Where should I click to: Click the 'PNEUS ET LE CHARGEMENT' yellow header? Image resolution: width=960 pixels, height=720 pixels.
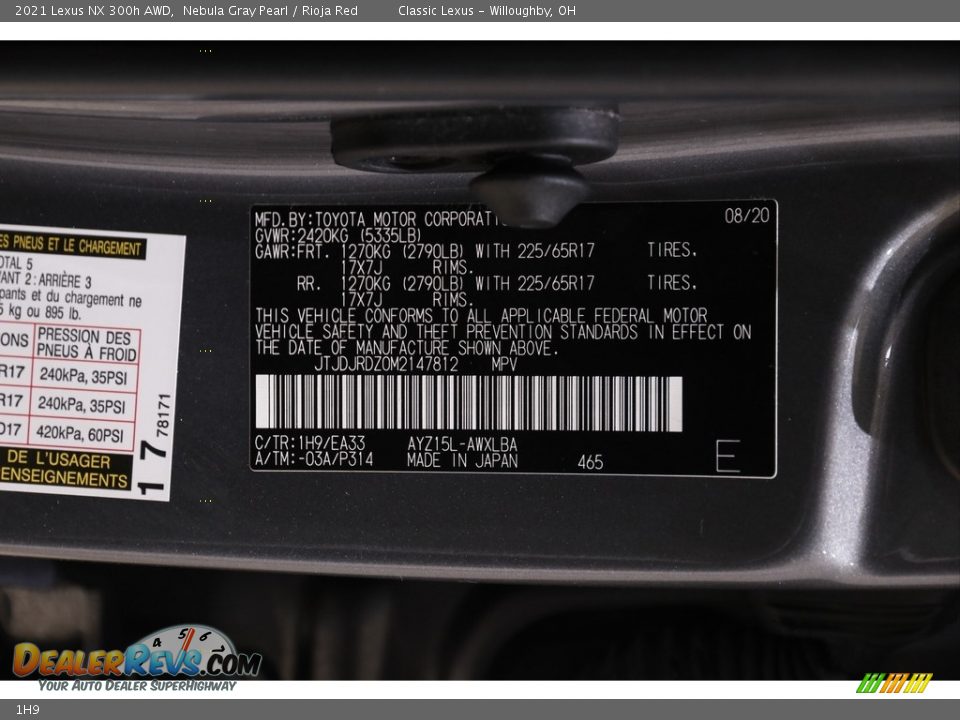point(72,246)
